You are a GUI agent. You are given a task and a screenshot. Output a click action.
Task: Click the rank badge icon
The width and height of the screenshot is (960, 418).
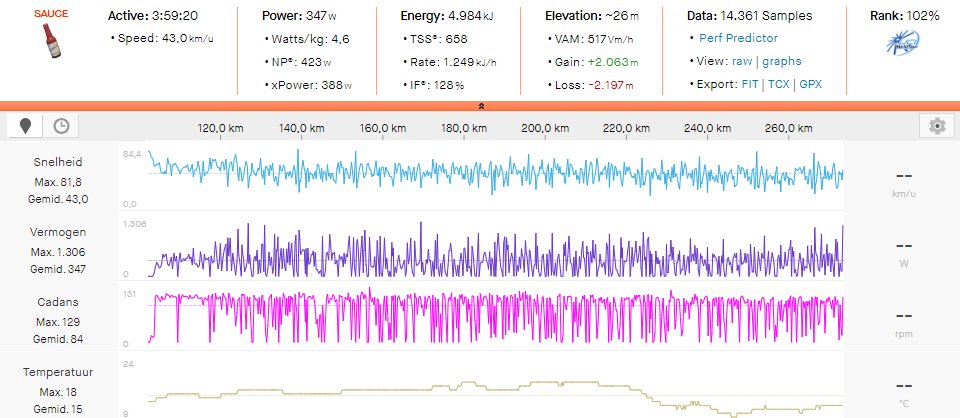(903, 43)
